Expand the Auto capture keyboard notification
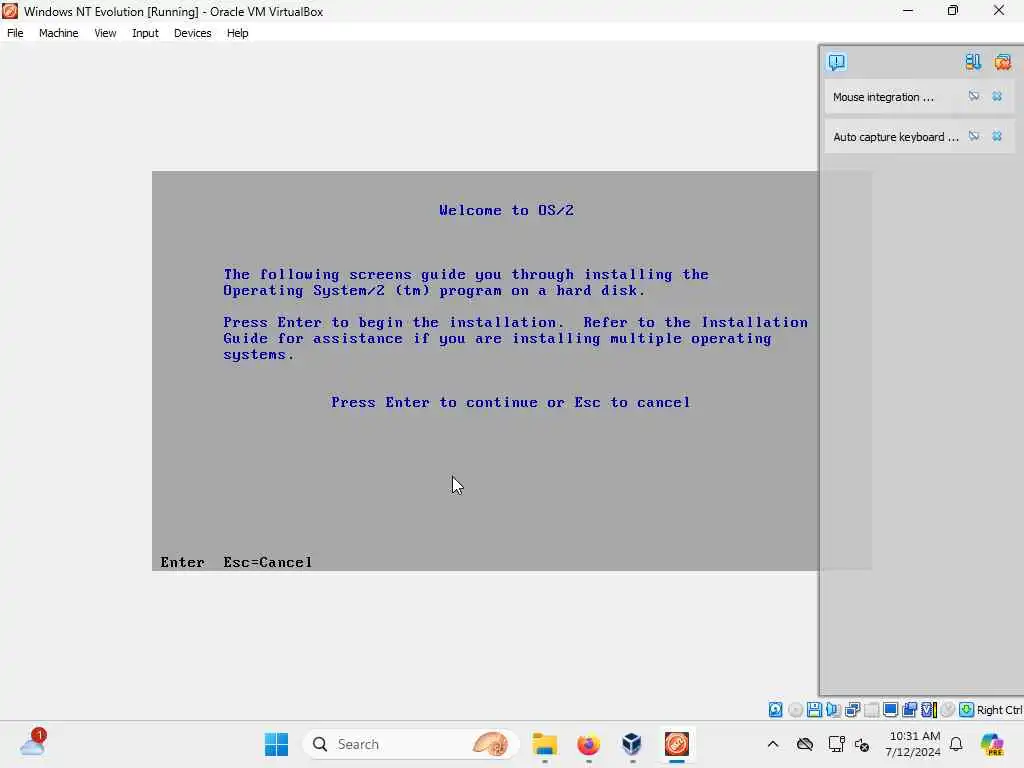Viewport: 1024px width, 768px height. click(x=895, y=136)
